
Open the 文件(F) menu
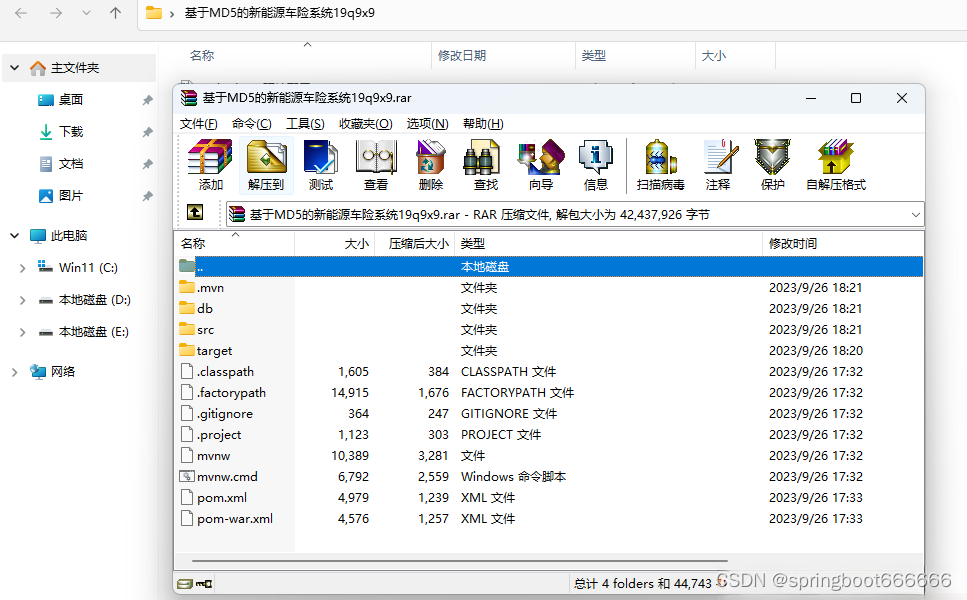tap(199, 123)
